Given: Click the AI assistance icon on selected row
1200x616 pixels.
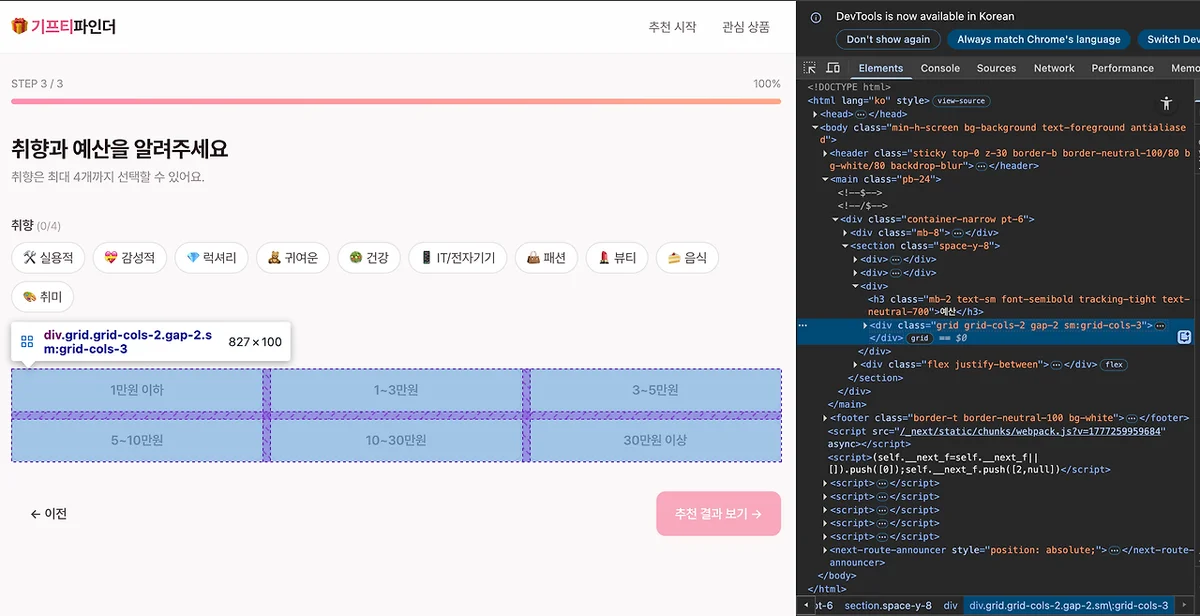Looking at the screenshot, I should (1184, 337).
